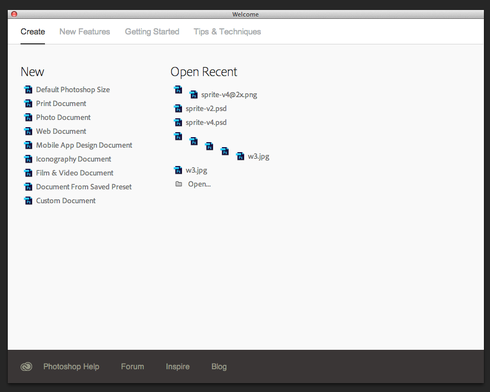This screenshot has width=490, height=392.
Task: Create a new Iconography Document
Action: click(x=74, y=159)
